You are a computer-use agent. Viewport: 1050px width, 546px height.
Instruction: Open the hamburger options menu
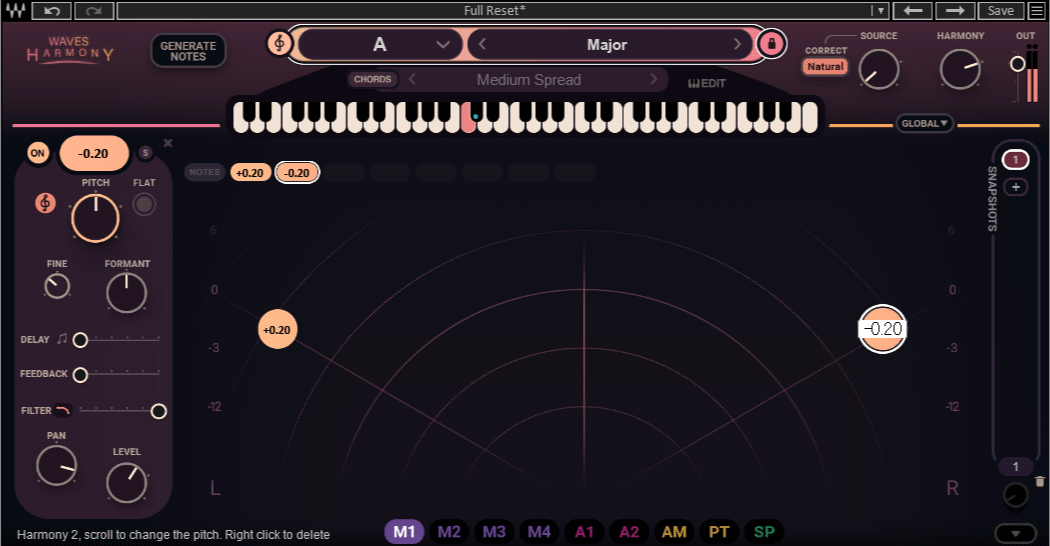coord(1037,11)
